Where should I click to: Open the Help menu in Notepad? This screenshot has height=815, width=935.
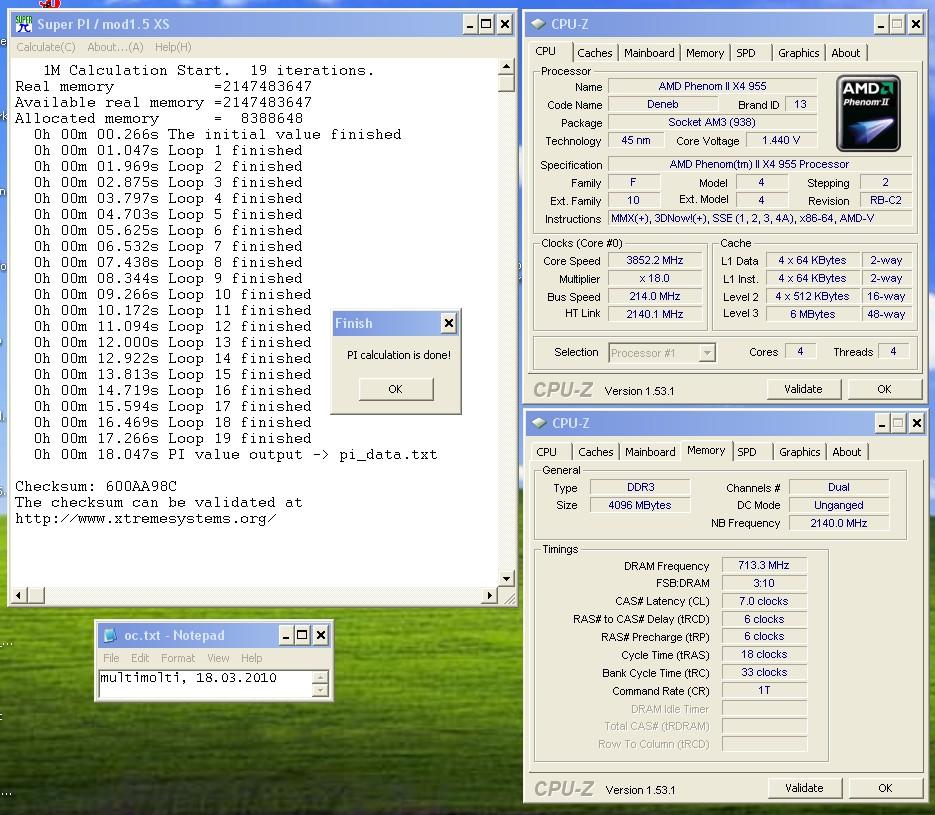252,658
